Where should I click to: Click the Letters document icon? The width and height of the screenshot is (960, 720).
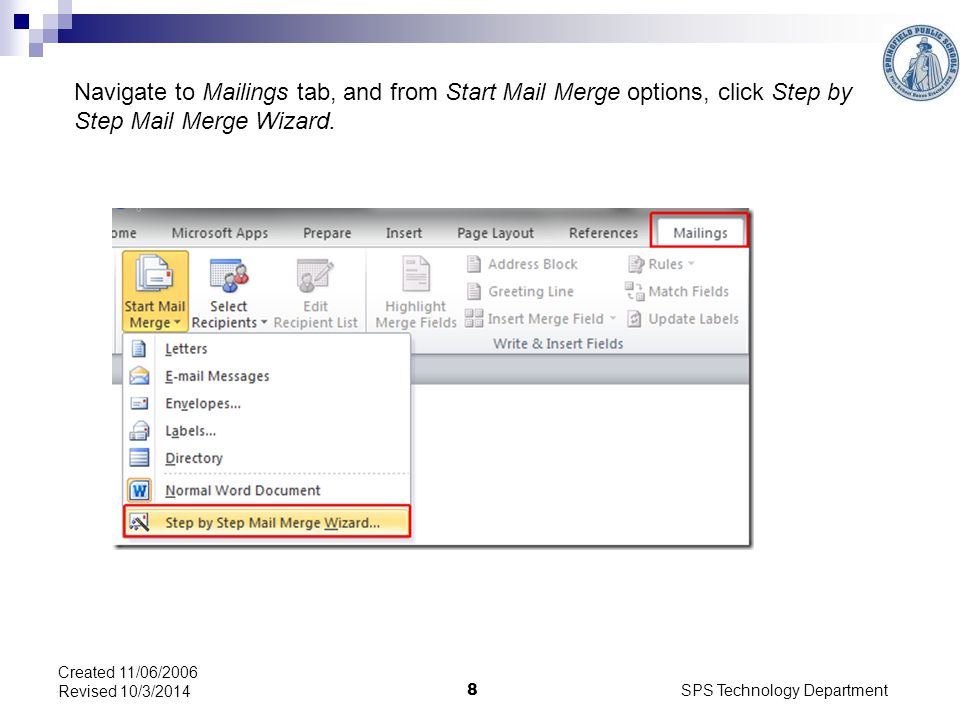point(139,348)
